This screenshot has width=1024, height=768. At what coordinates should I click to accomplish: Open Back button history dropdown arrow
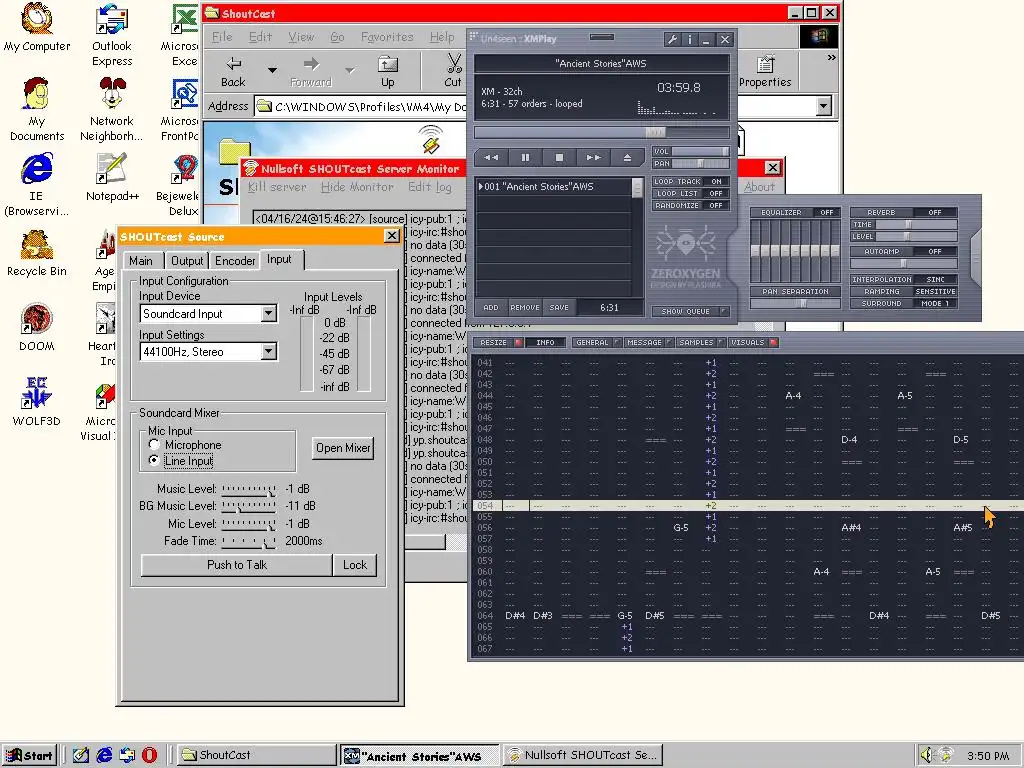tap(272, 70)
